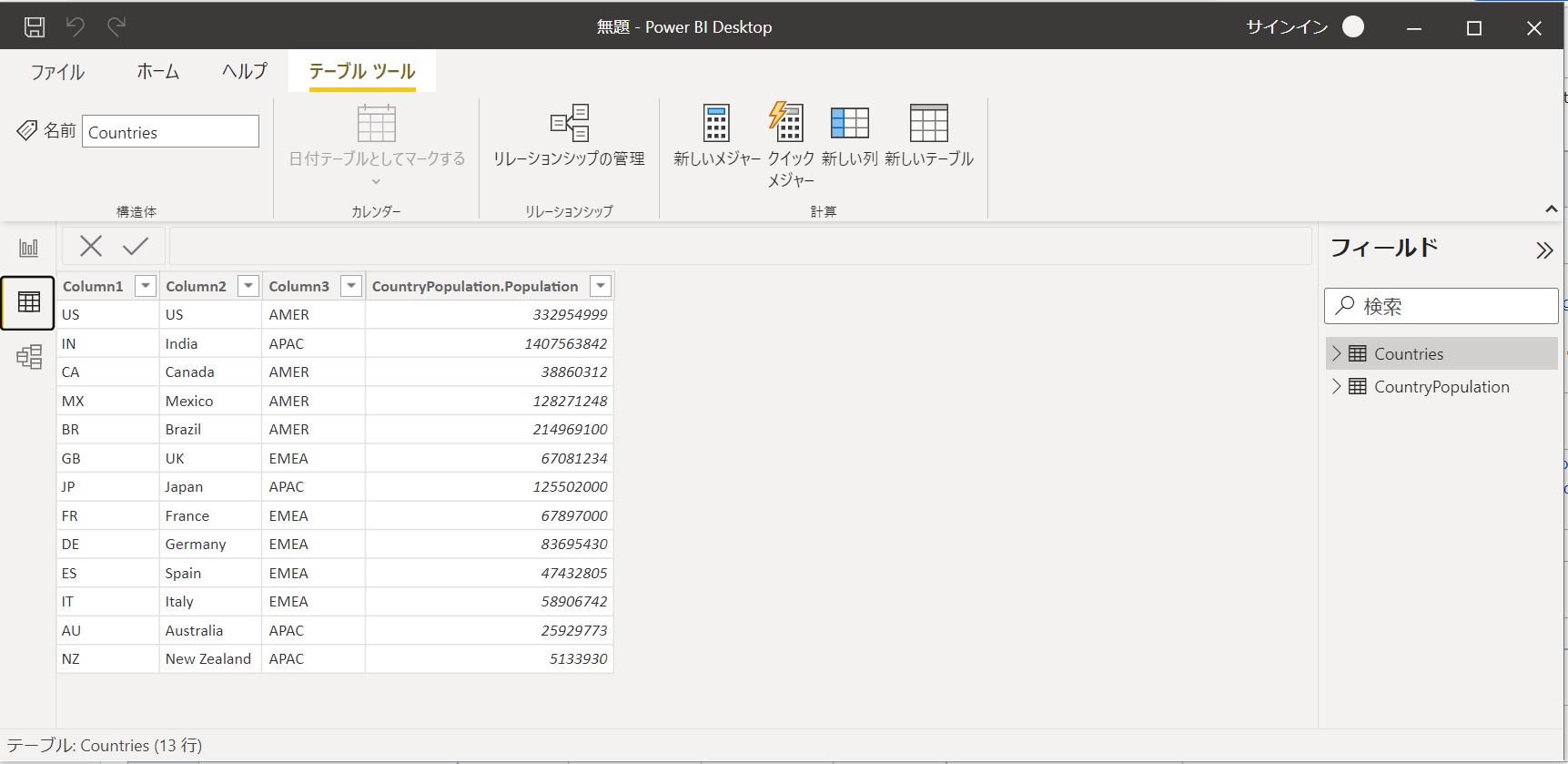The width and height of the screenshot is (1568, 764).
Task: Select the GB cell
Action: point(107,458)
